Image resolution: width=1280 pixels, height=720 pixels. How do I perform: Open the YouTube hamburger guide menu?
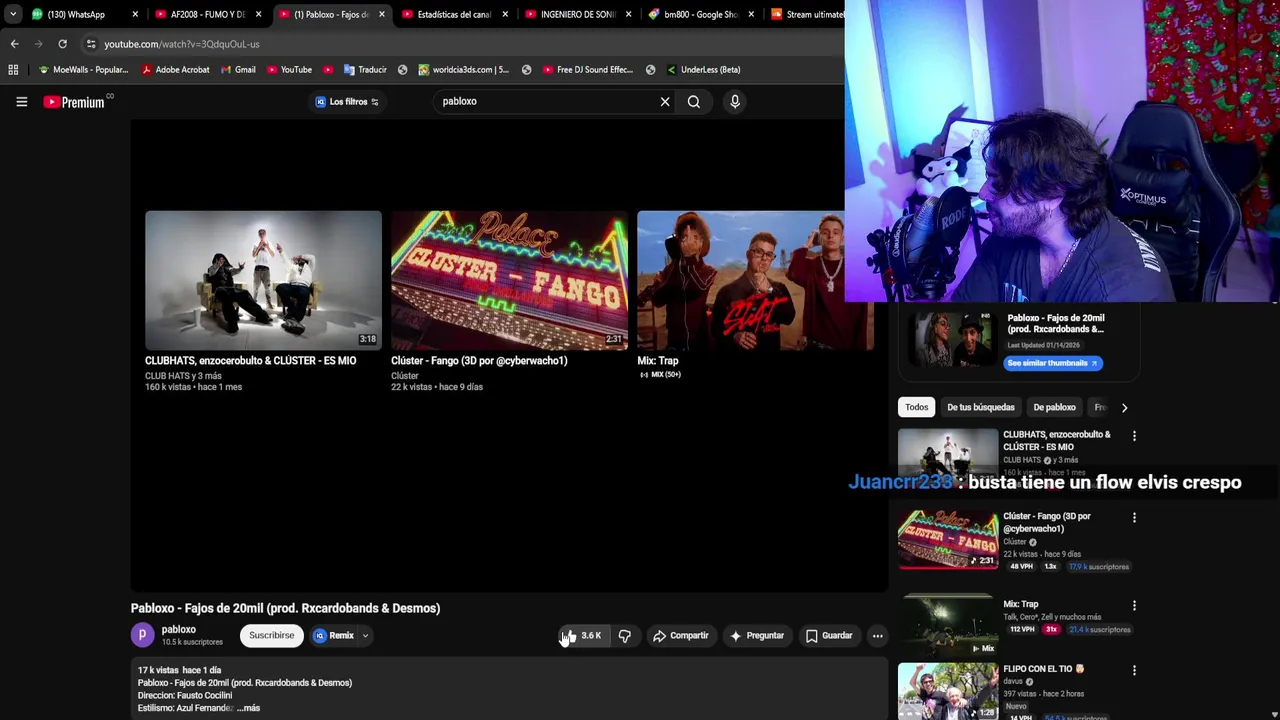(x=21, y=101)
